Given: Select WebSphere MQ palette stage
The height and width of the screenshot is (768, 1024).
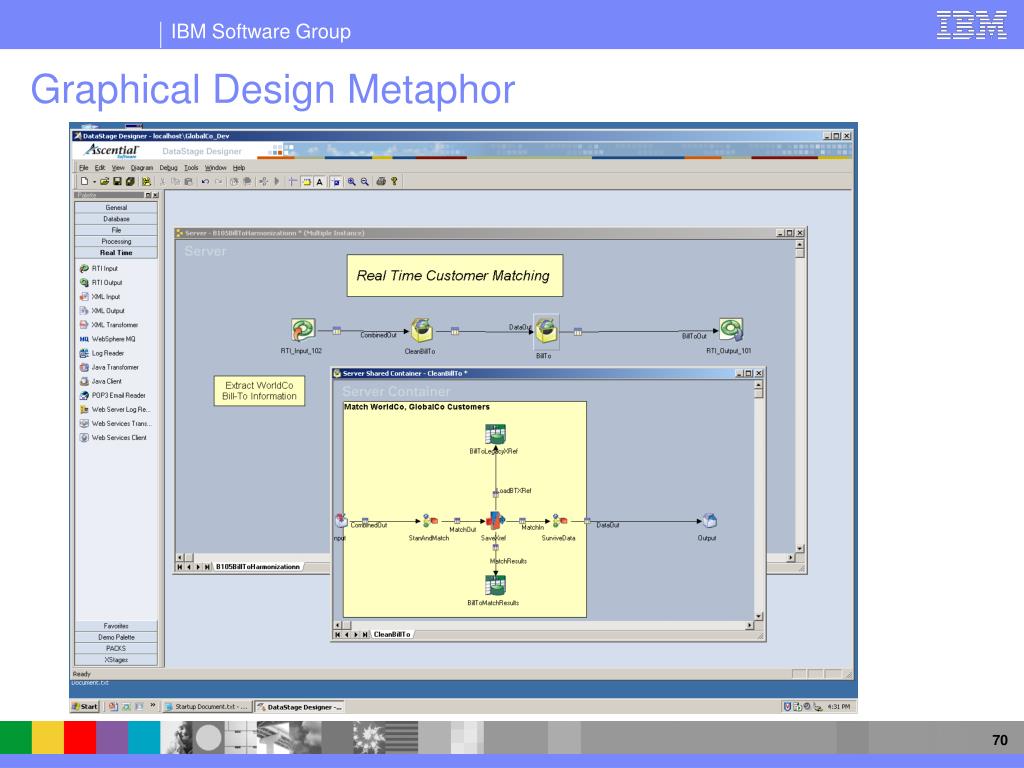Looking at the screenshot, I should point(107,339).
